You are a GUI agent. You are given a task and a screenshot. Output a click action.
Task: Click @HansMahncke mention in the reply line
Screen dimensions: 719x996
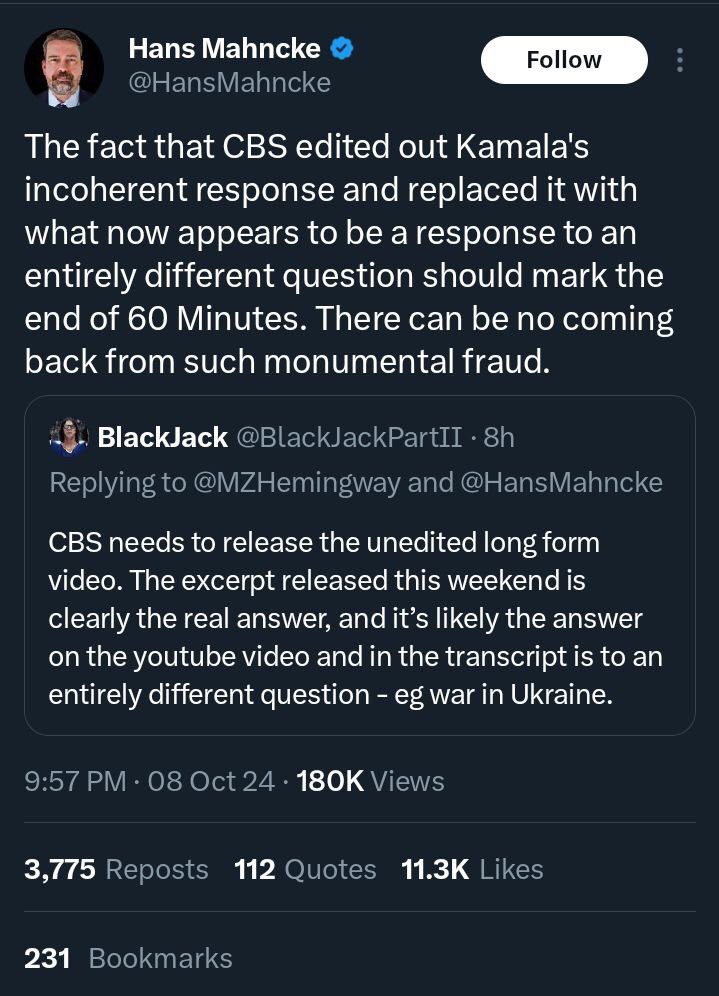click(x=561, y=482)
